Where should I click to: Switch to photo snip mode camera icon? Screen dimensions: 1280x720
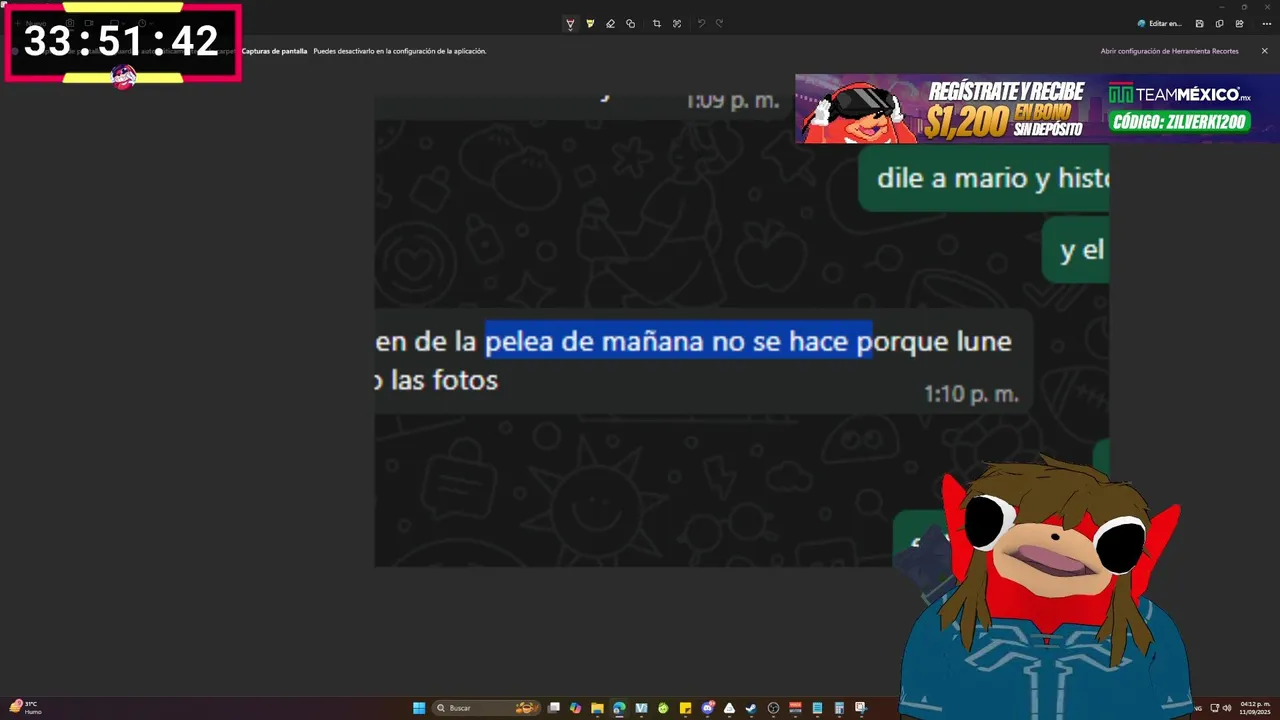pos(70,23)
